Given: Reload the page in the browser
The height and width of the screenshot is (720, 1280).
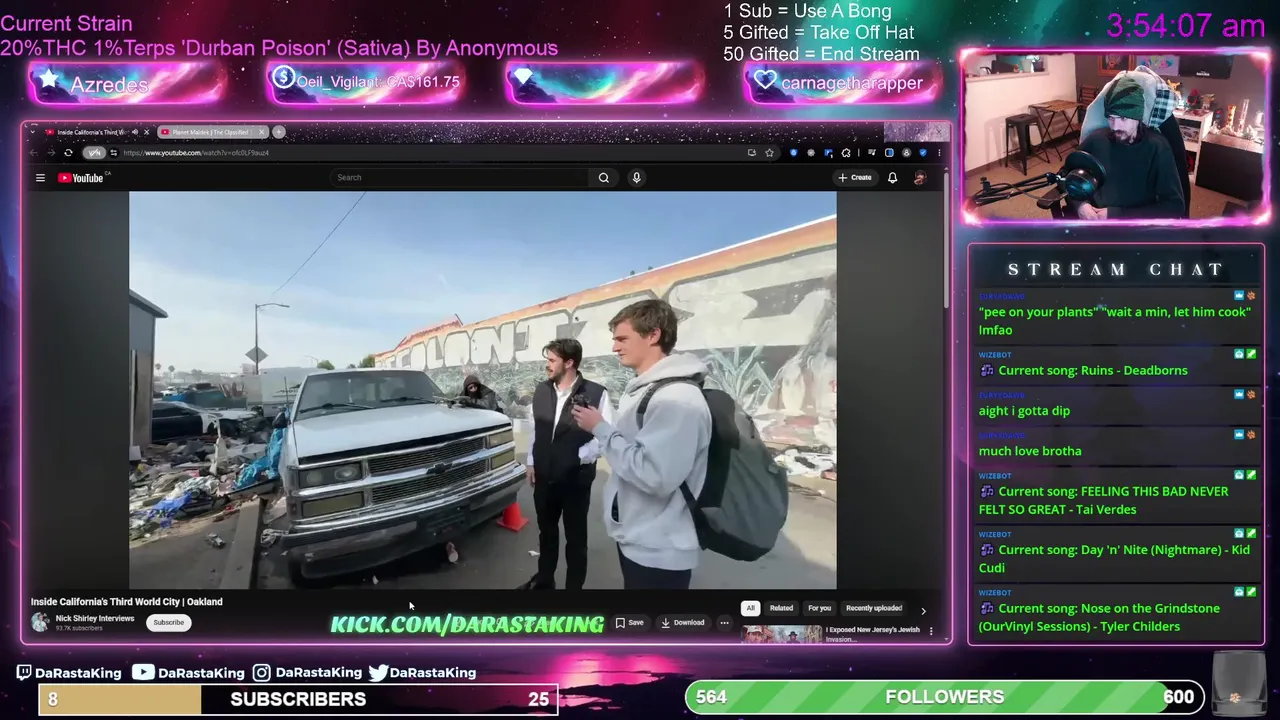Looking at the screenshot, I should 68,153.
